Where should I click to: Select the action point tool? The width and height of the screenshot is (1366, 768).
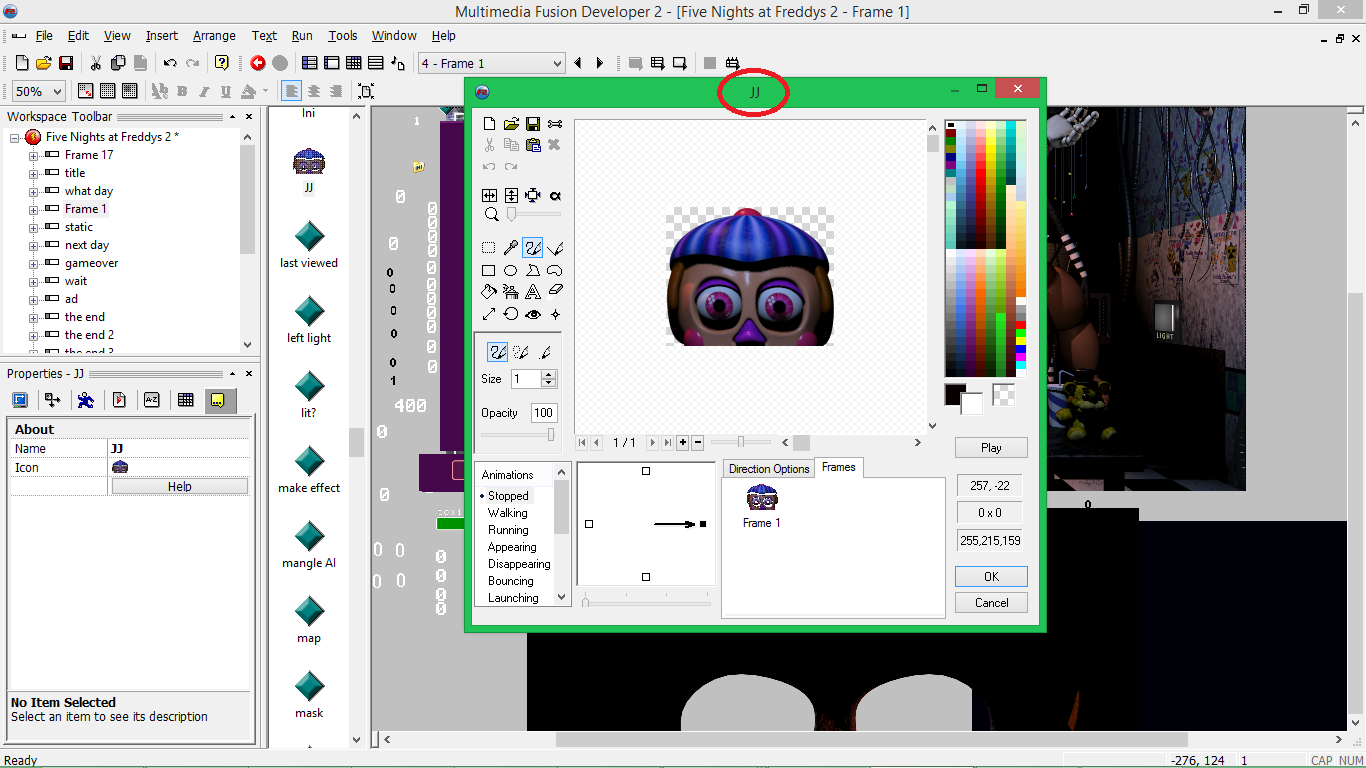(x=555, y=314)
